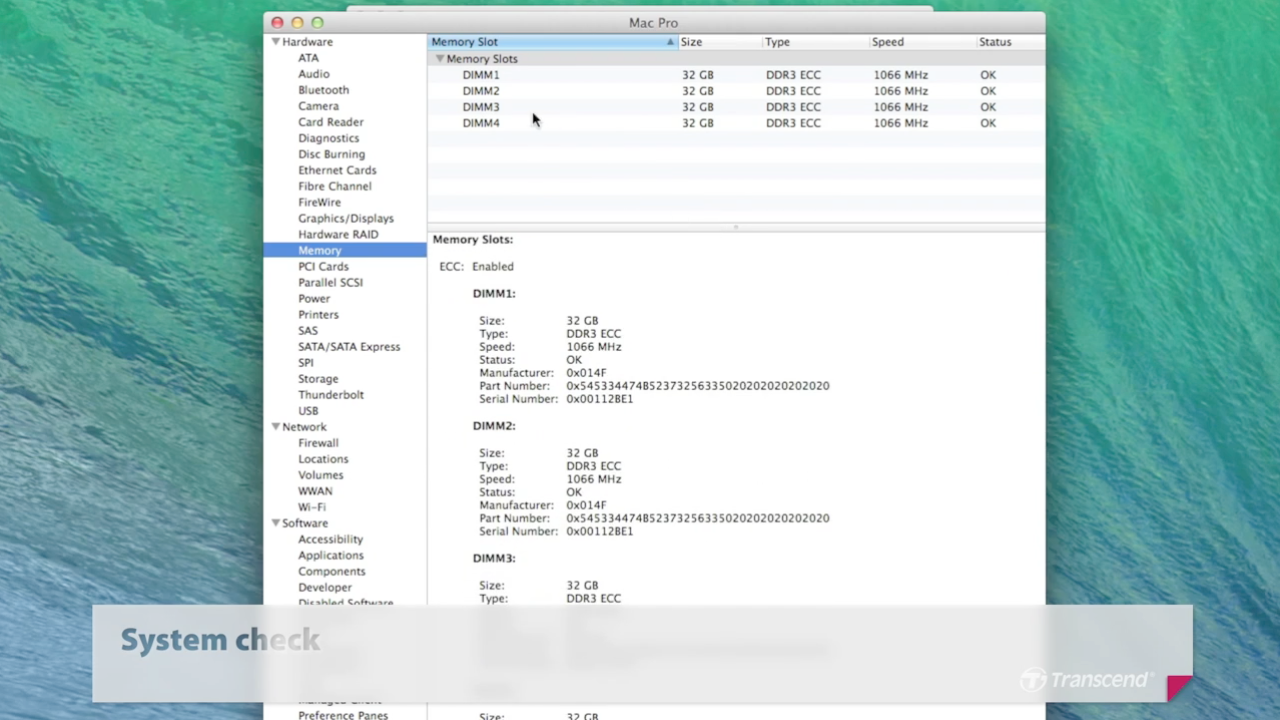Collapse the Hardware section triangle
Viewport: 1280px width, 720px height.
pyautogui.click(x=275, y=42)
